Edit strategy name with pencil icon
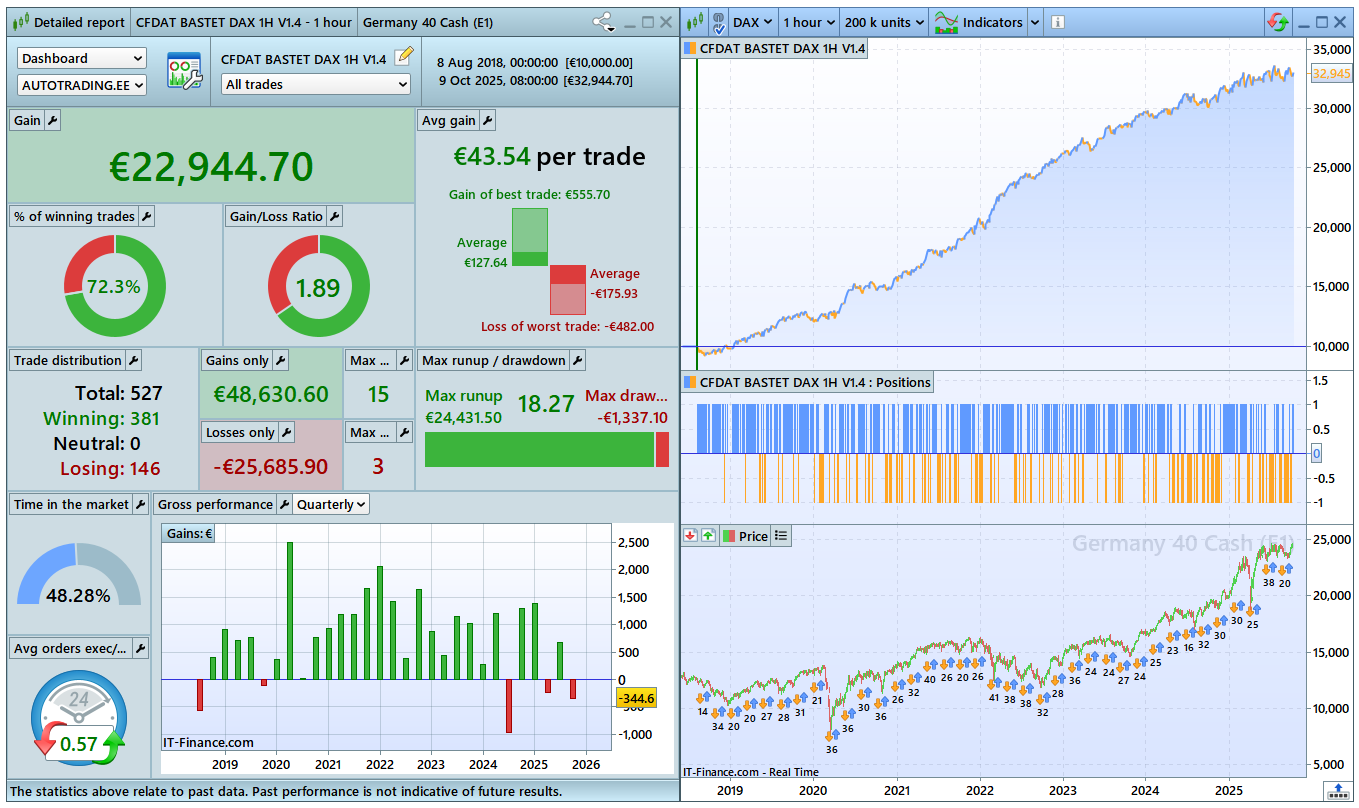The width and height of the screenshot is (1359, 808). click(403, 57)
